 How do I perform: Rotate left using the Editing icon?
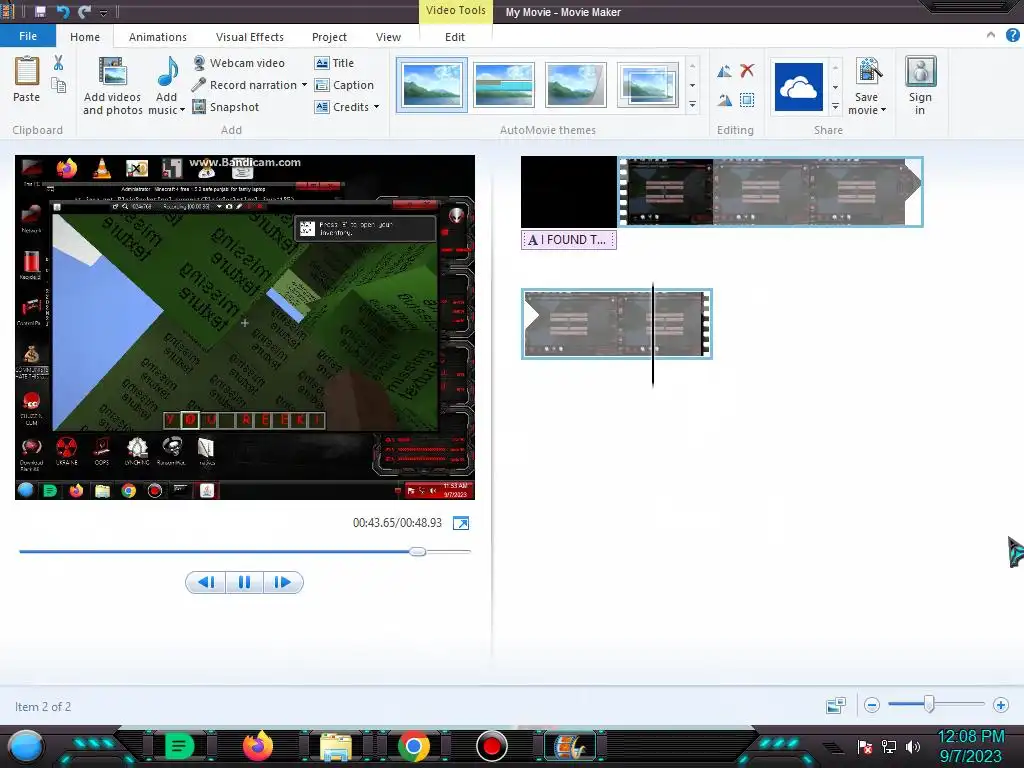tap(724, 71)
